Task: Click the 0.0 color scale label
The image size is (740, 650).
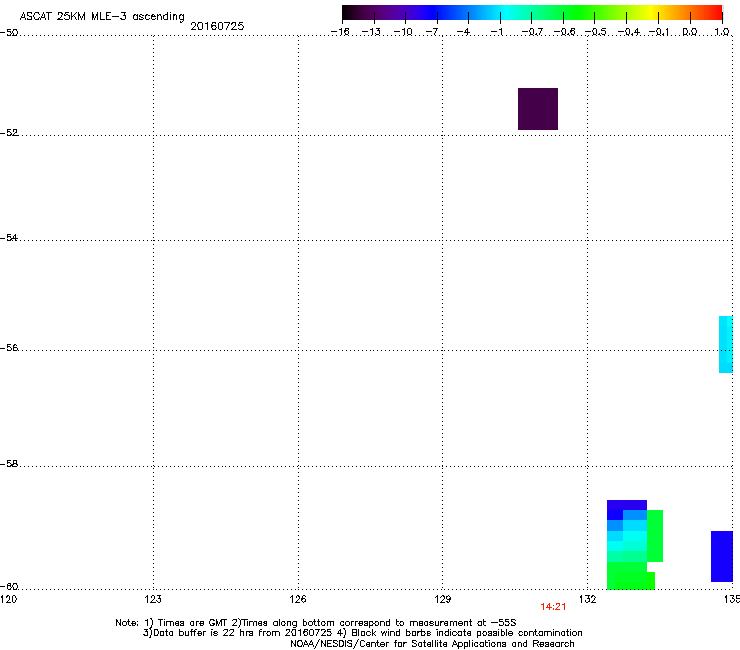Action: (690, 32)
